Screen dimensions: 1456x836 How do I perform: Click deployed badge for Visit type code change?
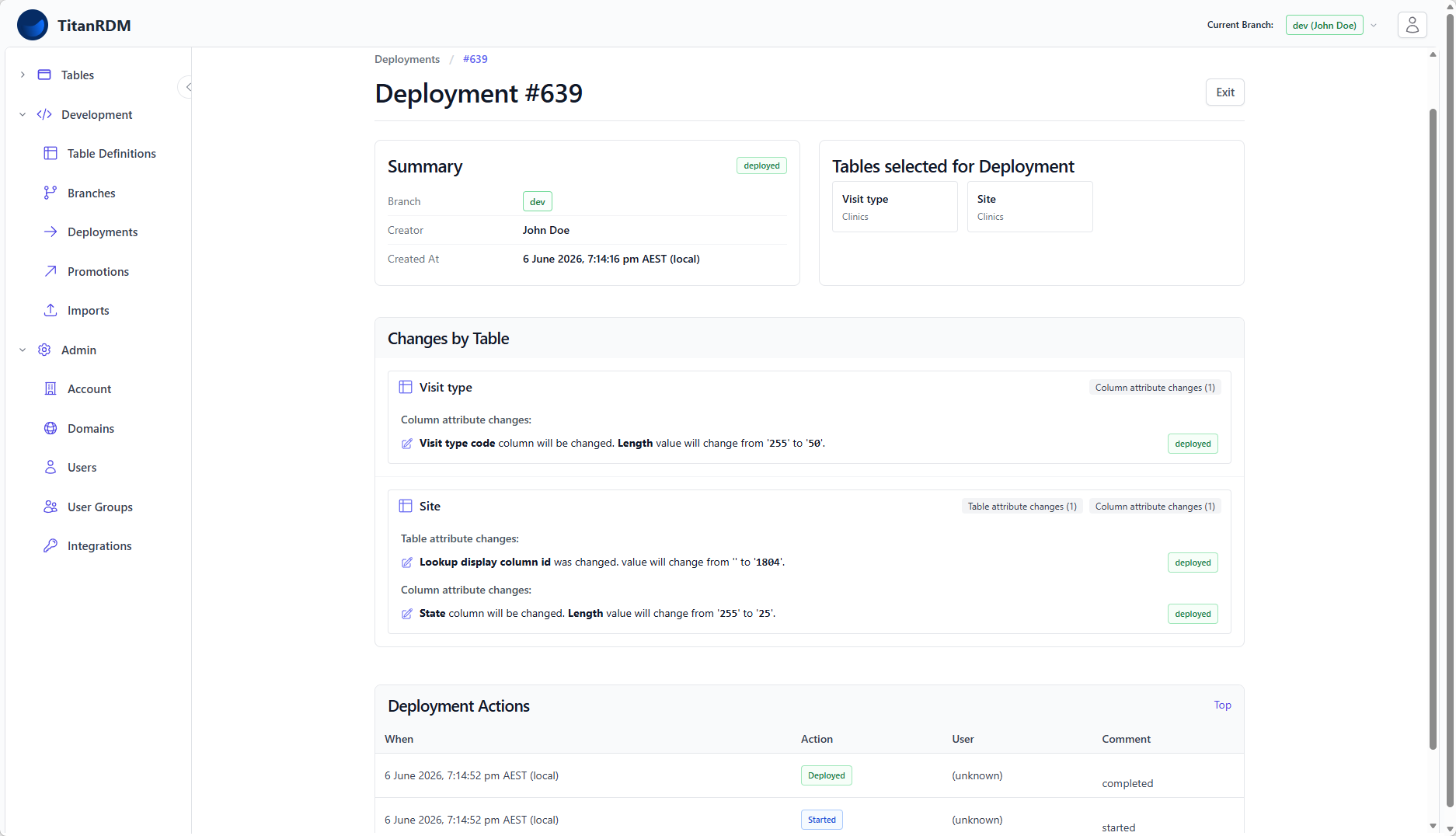pyautogui.click(x=1193, y=444)
